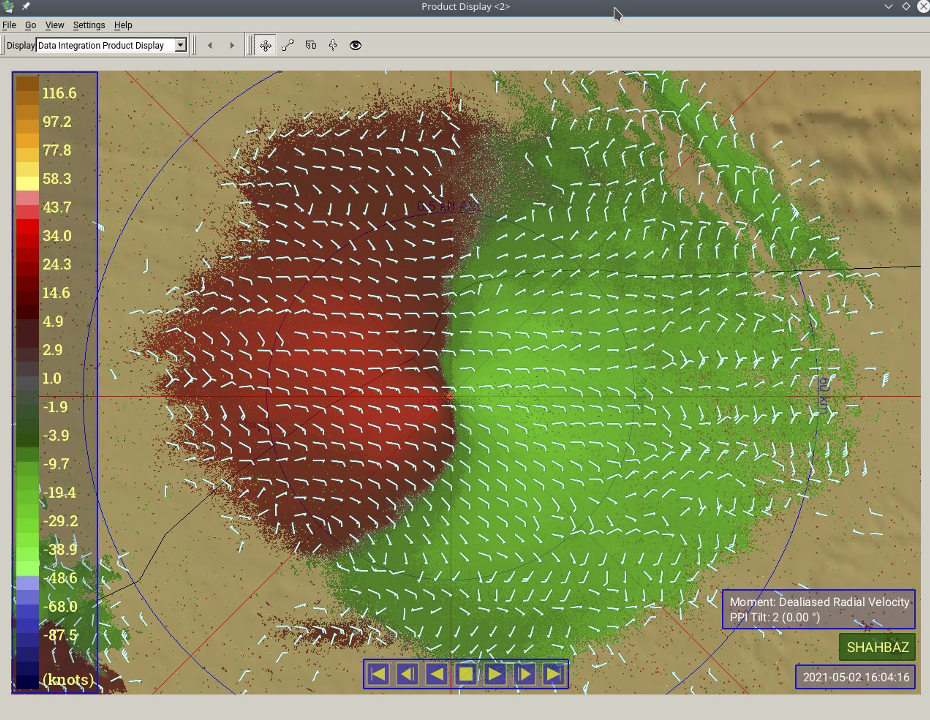Toggle the eye visibility icon in toolbar

coord(355,45)
